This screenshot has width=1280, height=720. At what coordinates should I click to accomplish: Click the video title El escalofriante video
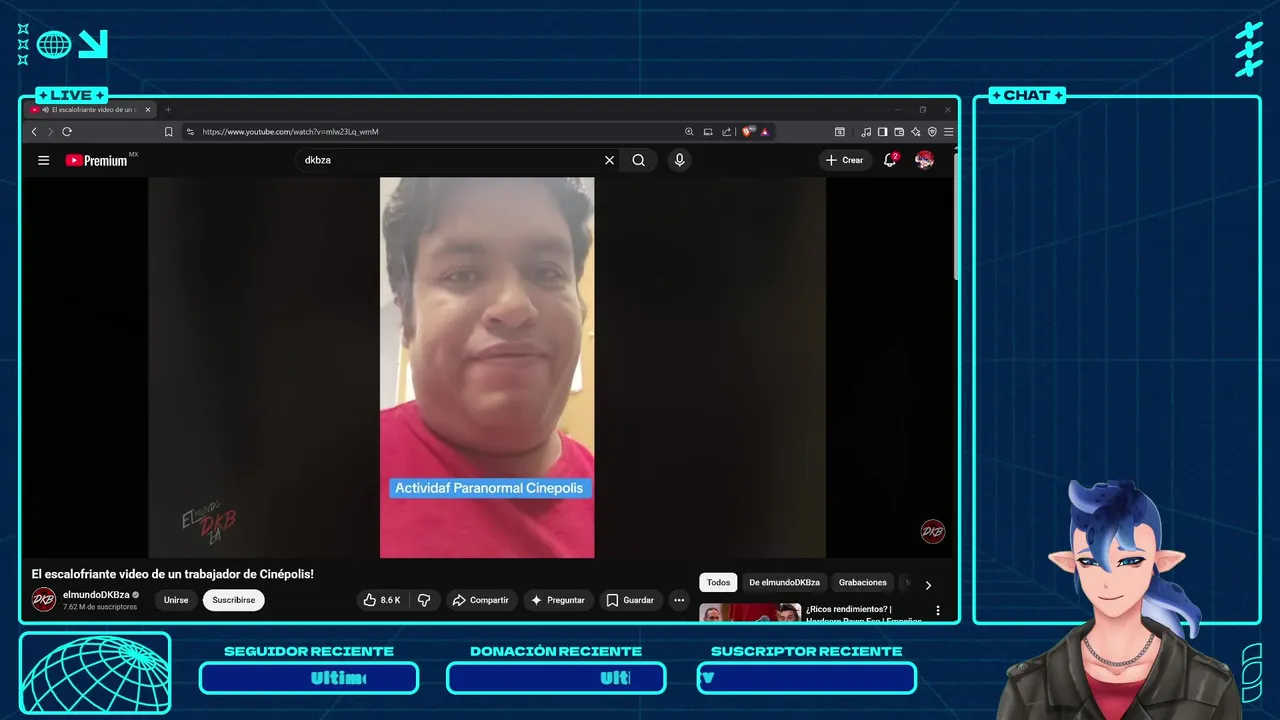tap(173, 574)
